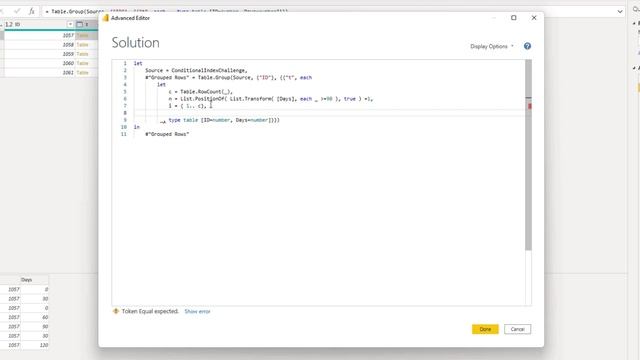Expand the formula bar chevron
The height and width of the screenshot is (360, 640).
(x=620, y=11)
